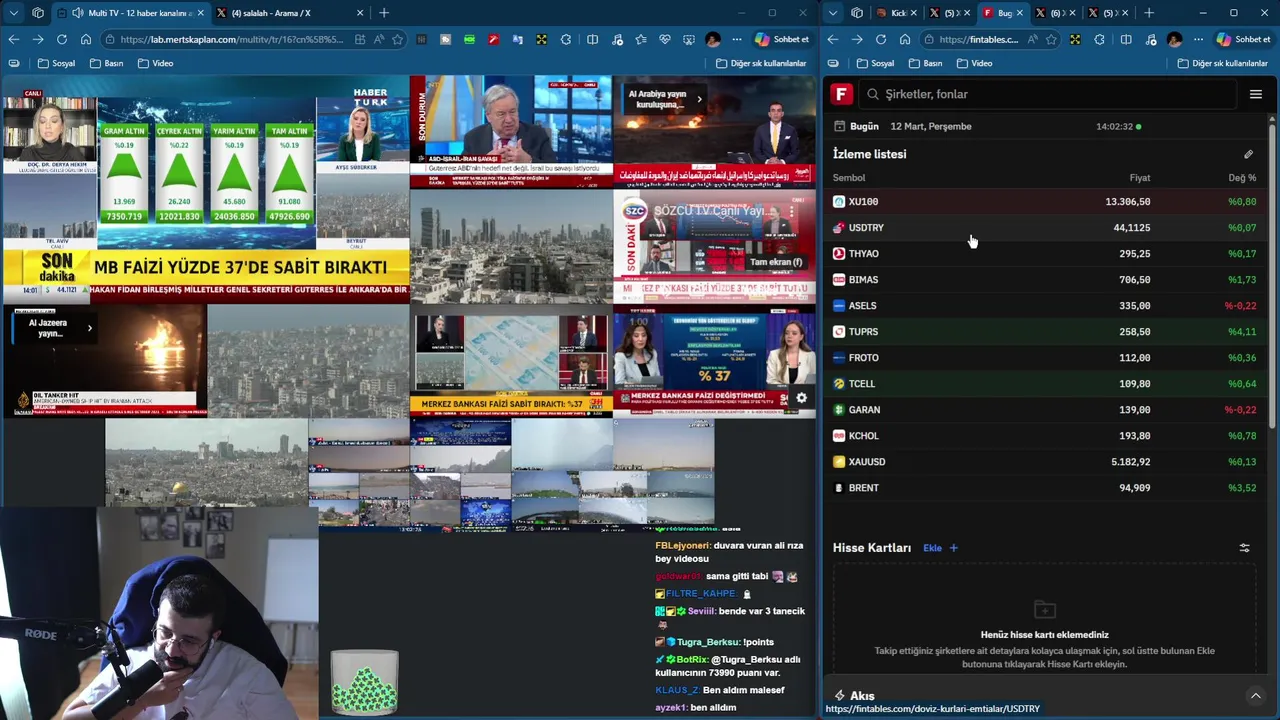Open the extensions puzzle icon in the Multi TV window
This screenshot has width=1280, height=720.
566,39
